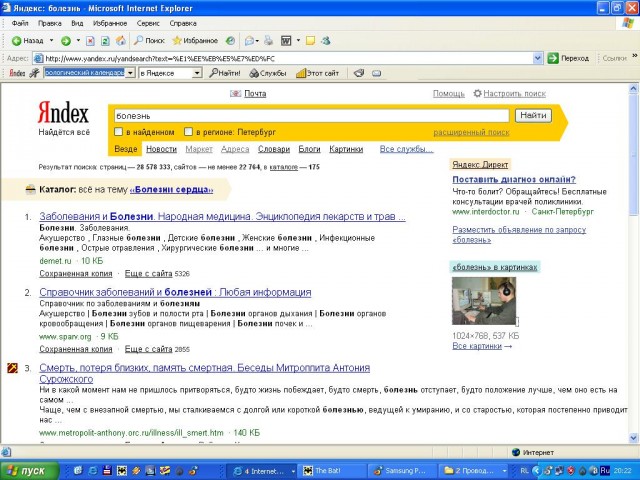Image resolution: width=640 pixels, height=480 pixels.
Task: Click the red icon beside result 3
Action: [12, 368]
